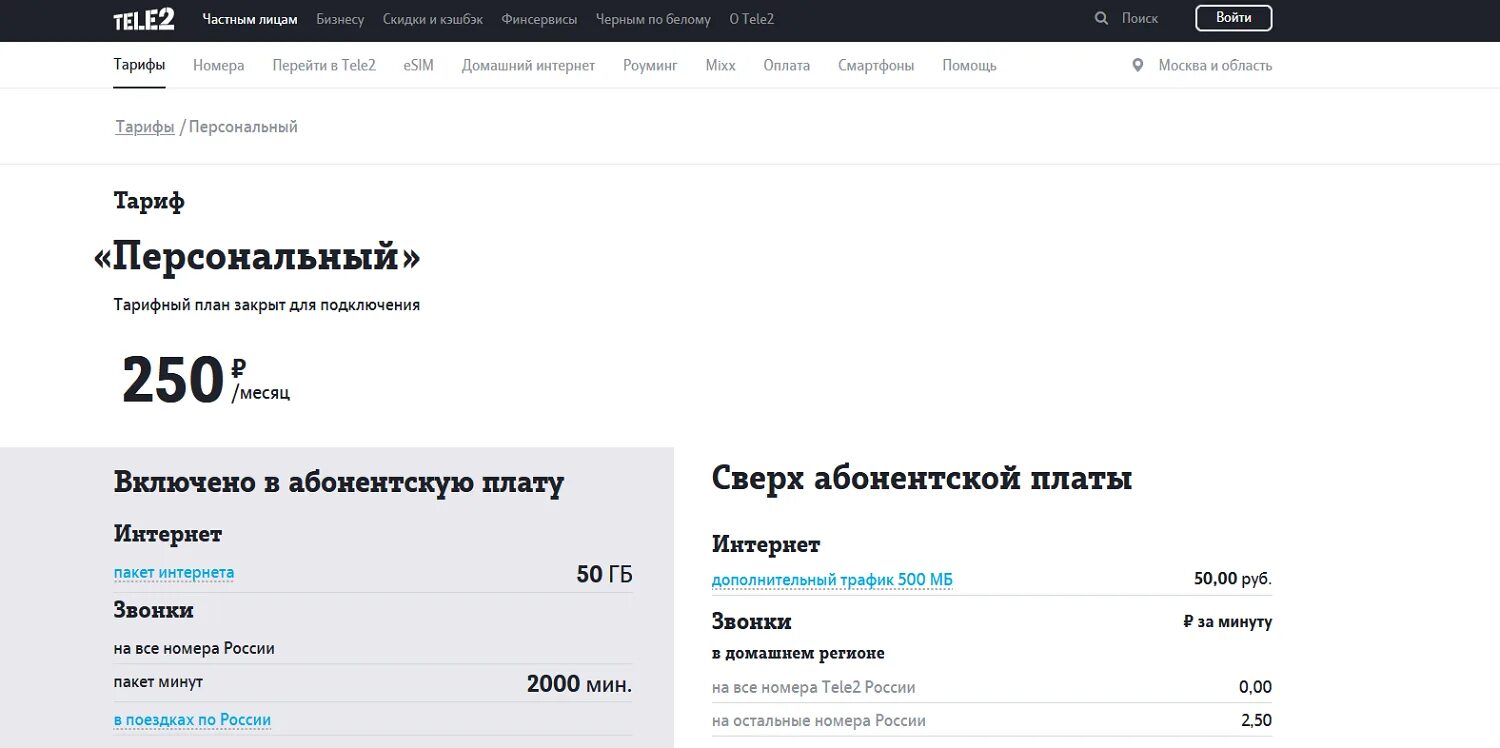This screenshot has width=1500, height=748.
Task: Click the пакет интернета link
Action: [174, 573]
